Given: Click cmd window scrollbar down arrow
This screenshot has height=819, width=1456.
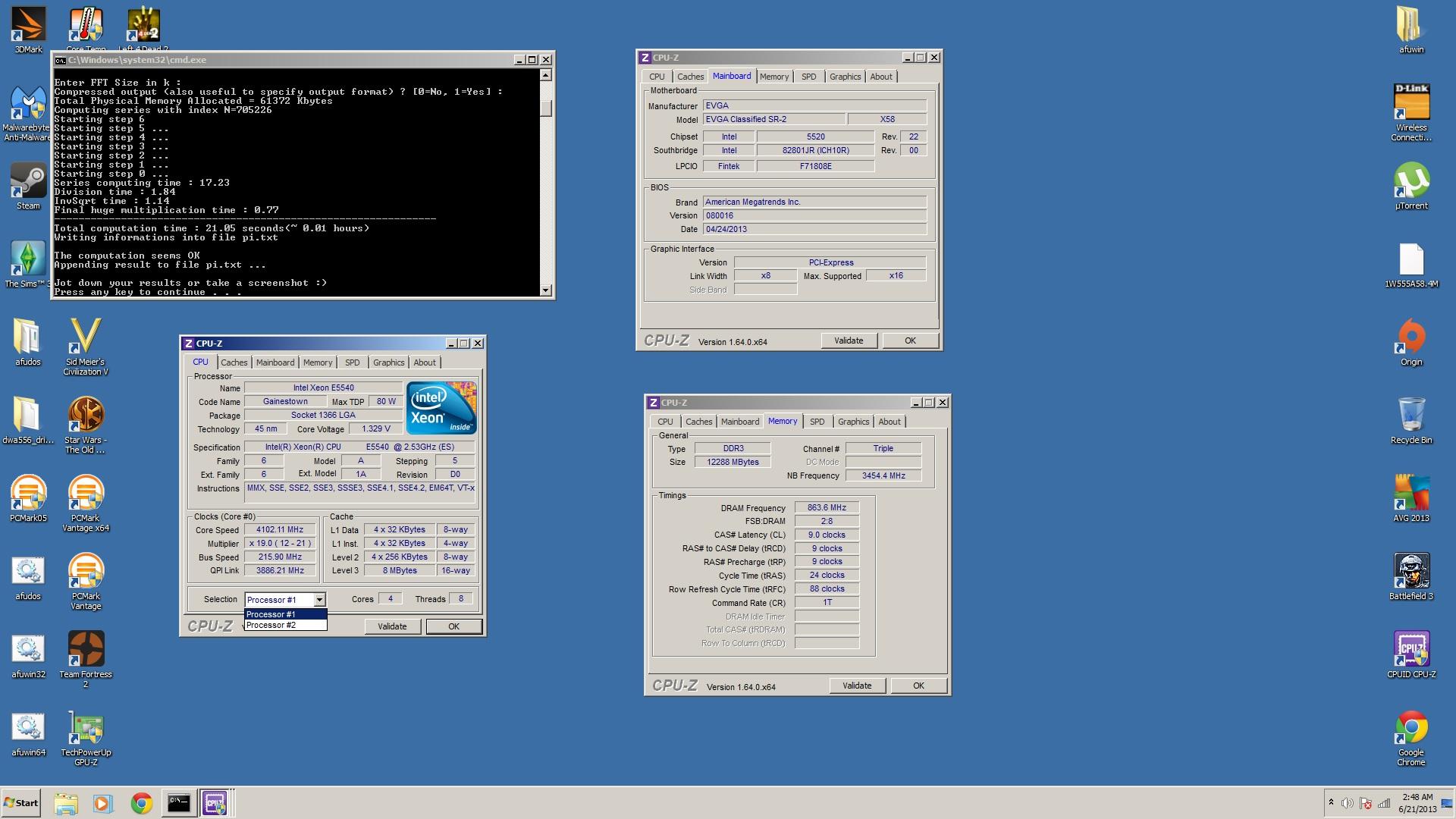Looking at the screenshot, I should (545, 290).
